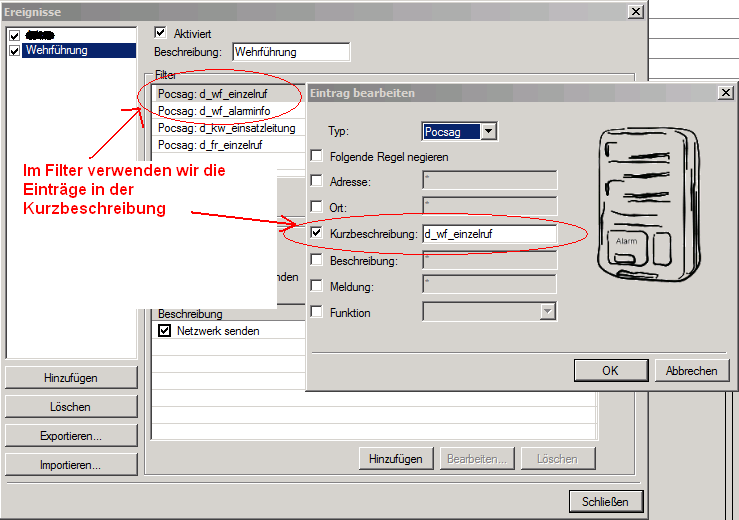Click the Schließen button
This screenshot has height=520, width=739.
[605, 501]
